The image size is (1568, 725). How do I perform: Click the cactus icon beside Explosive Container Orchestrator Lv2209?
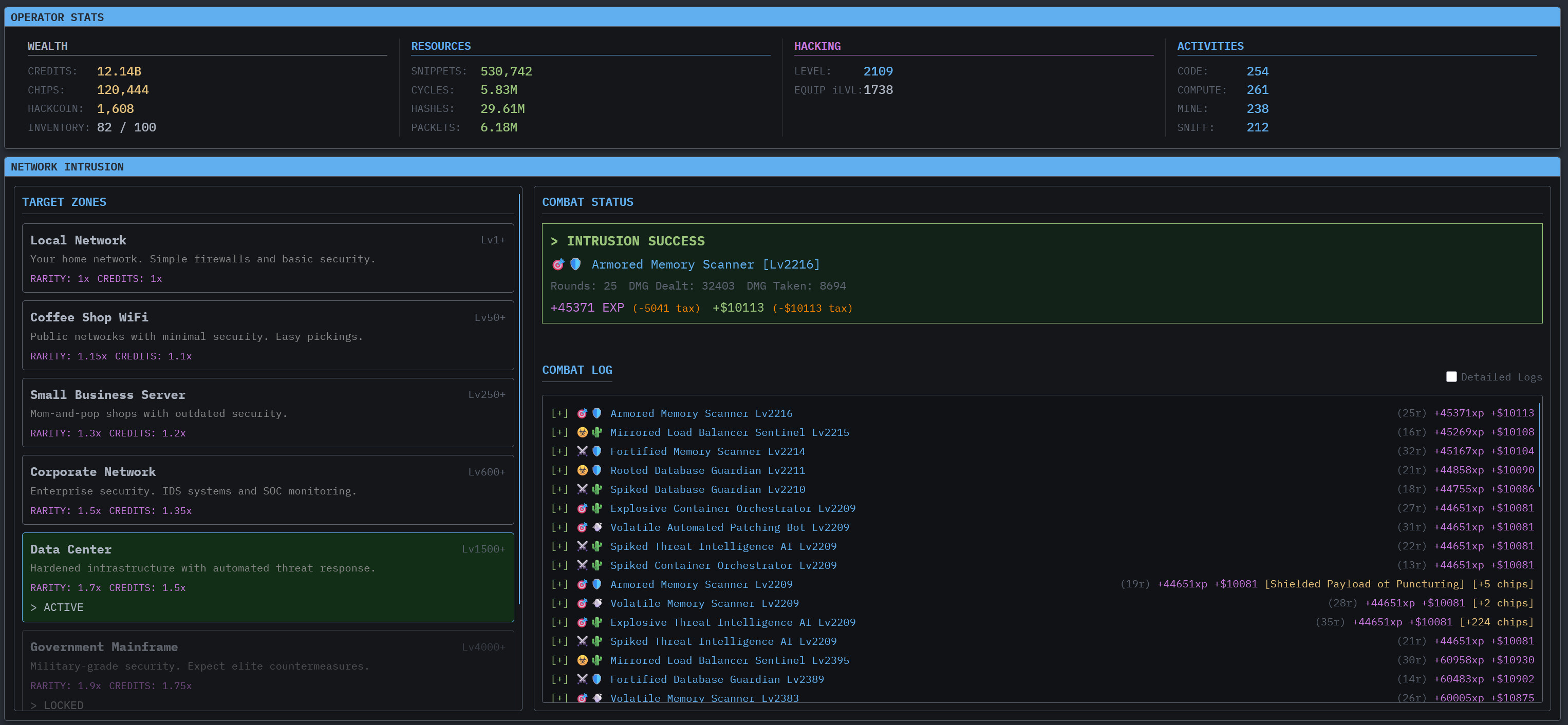pos(596,508)
